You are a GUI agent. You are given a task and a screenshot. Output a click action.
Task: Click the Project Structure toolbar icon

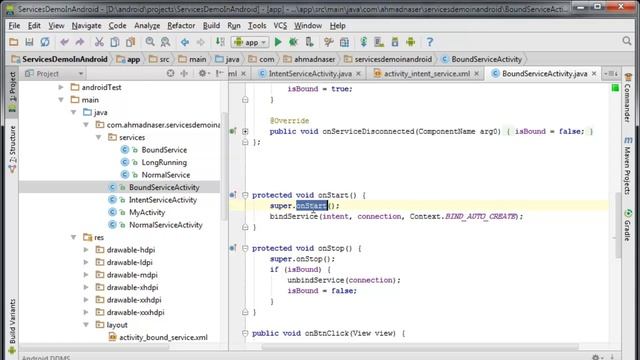pyautogui.click(x=344, y=42)
